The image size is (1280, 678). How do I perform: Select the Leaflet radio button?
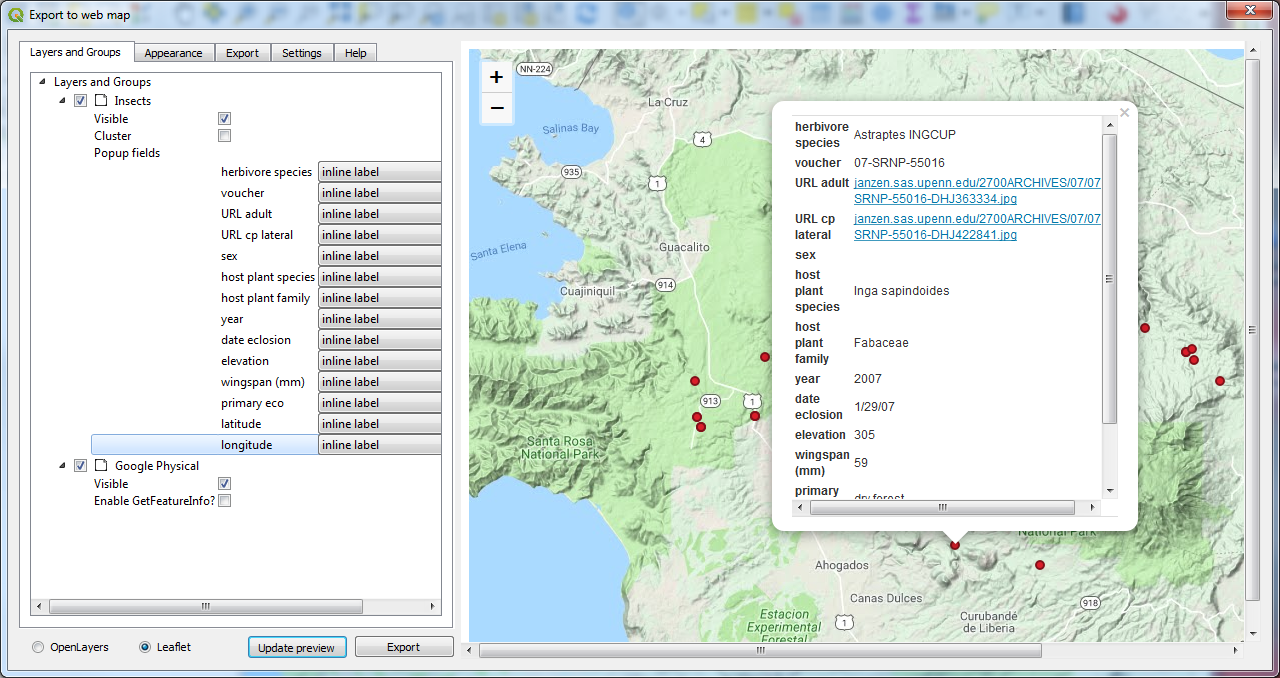tap(146, 647)
